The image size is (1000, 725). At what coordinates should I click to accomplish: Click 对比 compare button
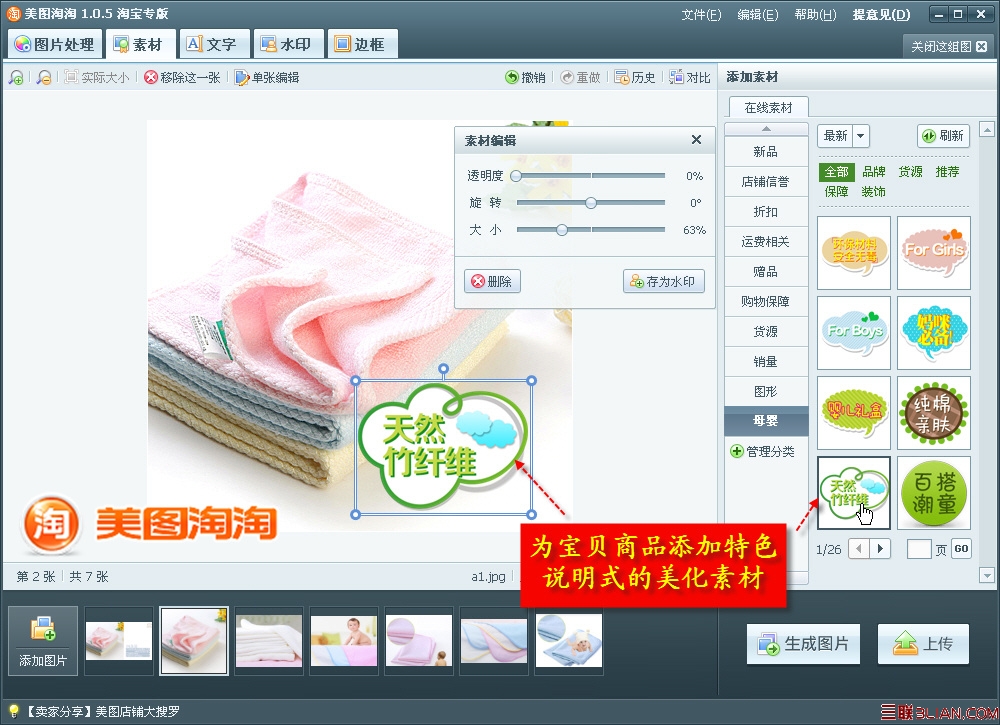690,77
